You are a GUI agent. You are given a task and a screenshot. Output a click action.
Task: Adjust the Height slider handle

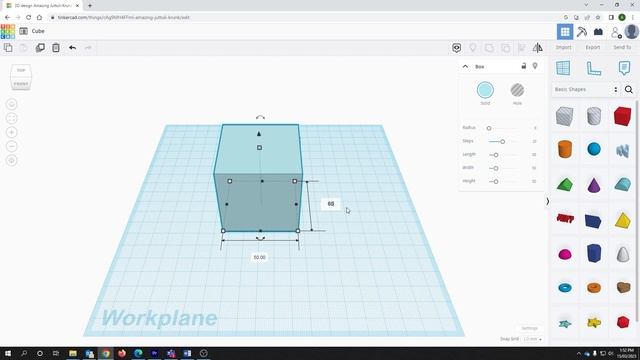496,182
